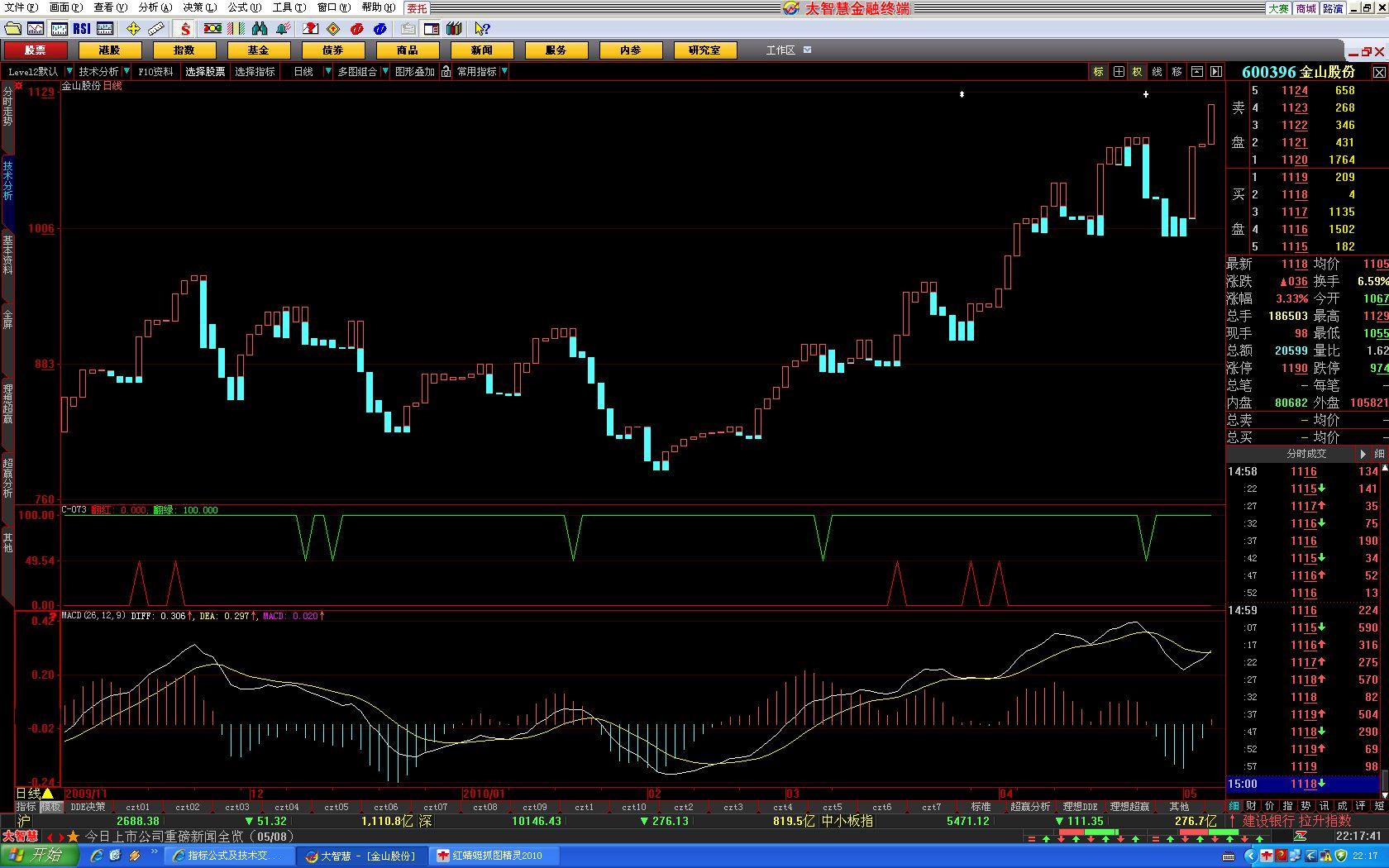
Task: Toggle the 财 finance view button
Action: [x=1252, y=806]
